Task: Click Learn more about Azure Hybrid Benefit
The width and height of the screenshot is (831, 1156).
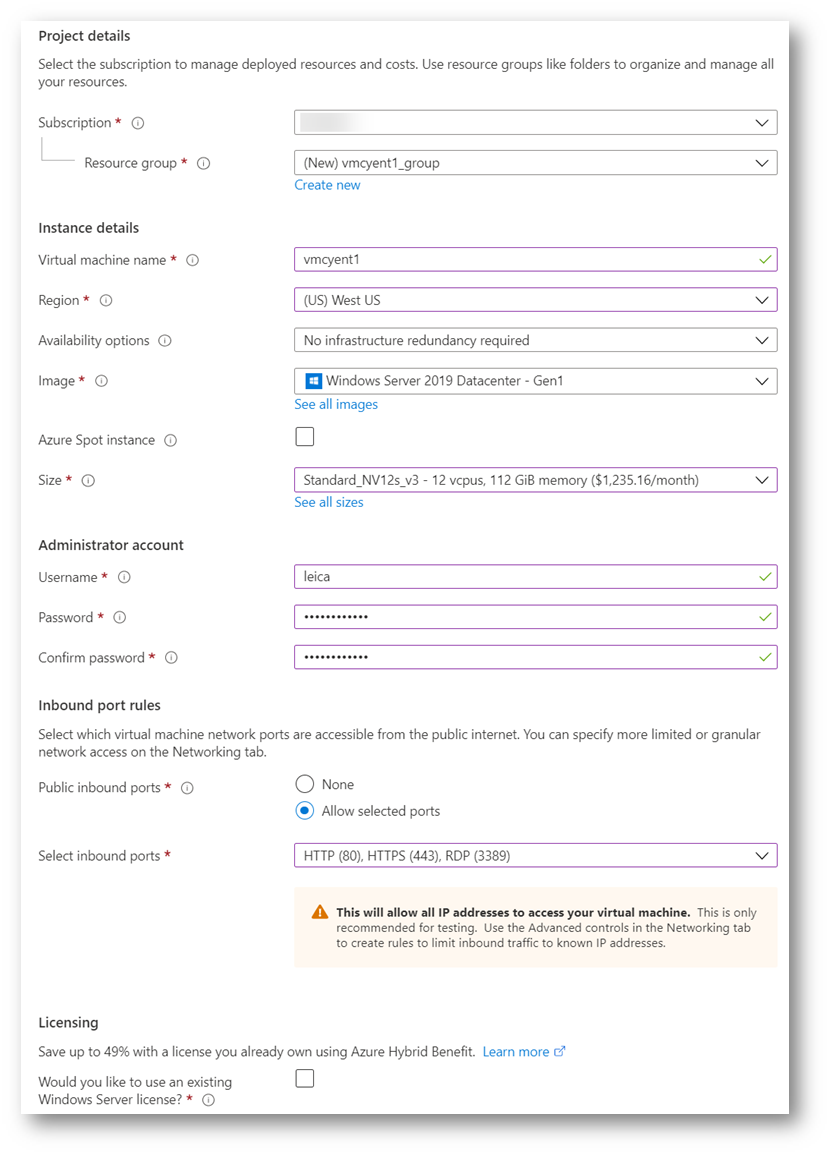Action: pyautogui.click(x=517, y=1051)
